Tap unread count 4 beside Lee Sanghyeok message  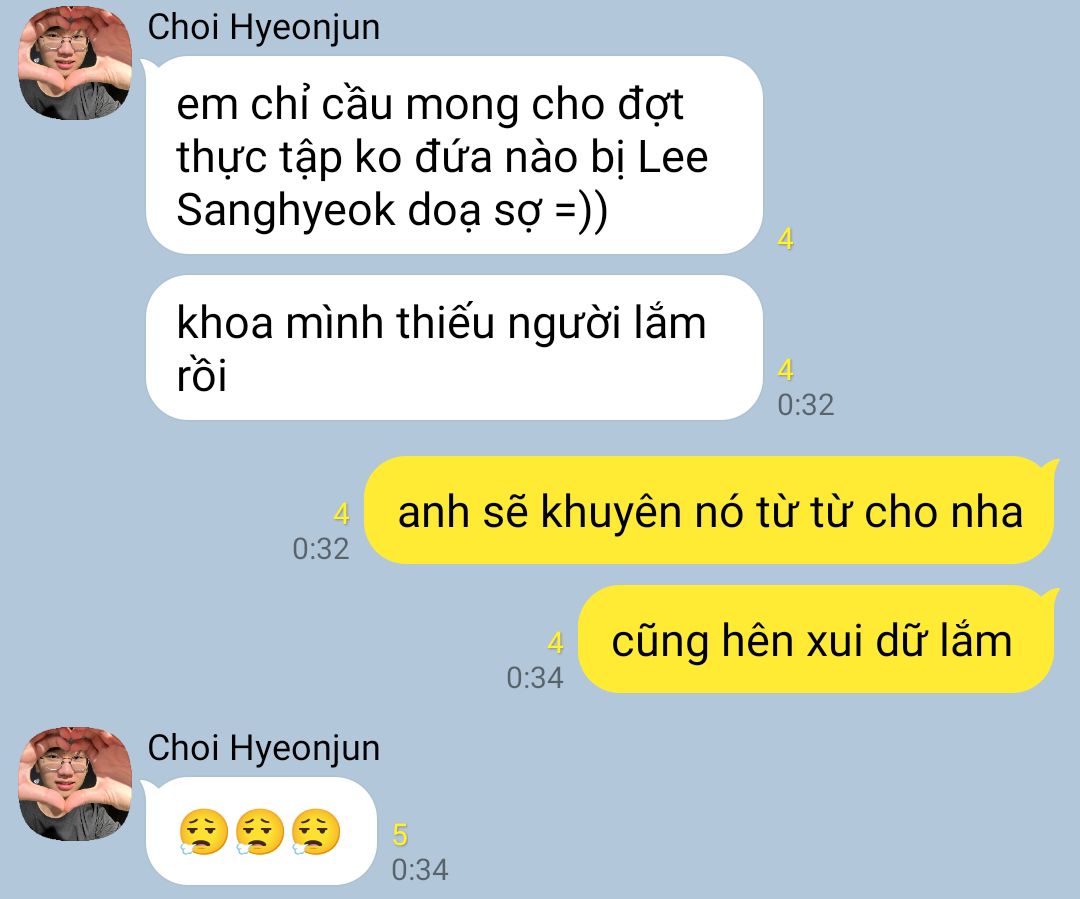(x=786, y=239)
